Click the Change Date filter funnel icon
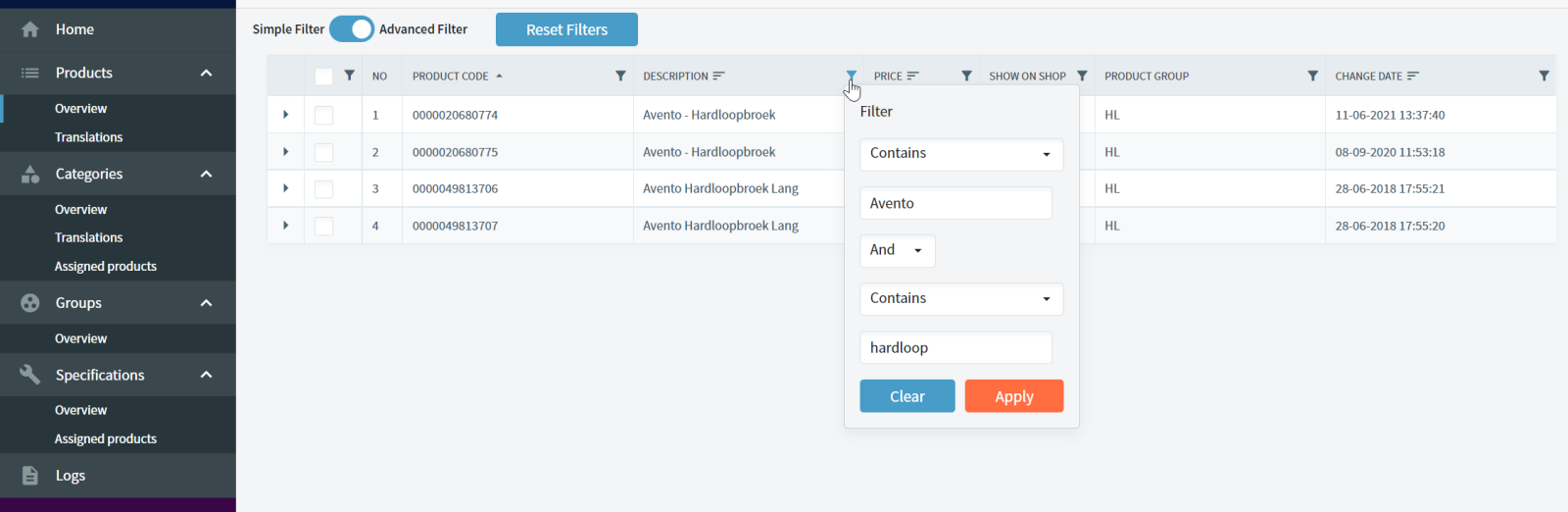Image resolution: width=1568 pixels, height=512 pixels. pyautogui.click(x=1543, y=76)
